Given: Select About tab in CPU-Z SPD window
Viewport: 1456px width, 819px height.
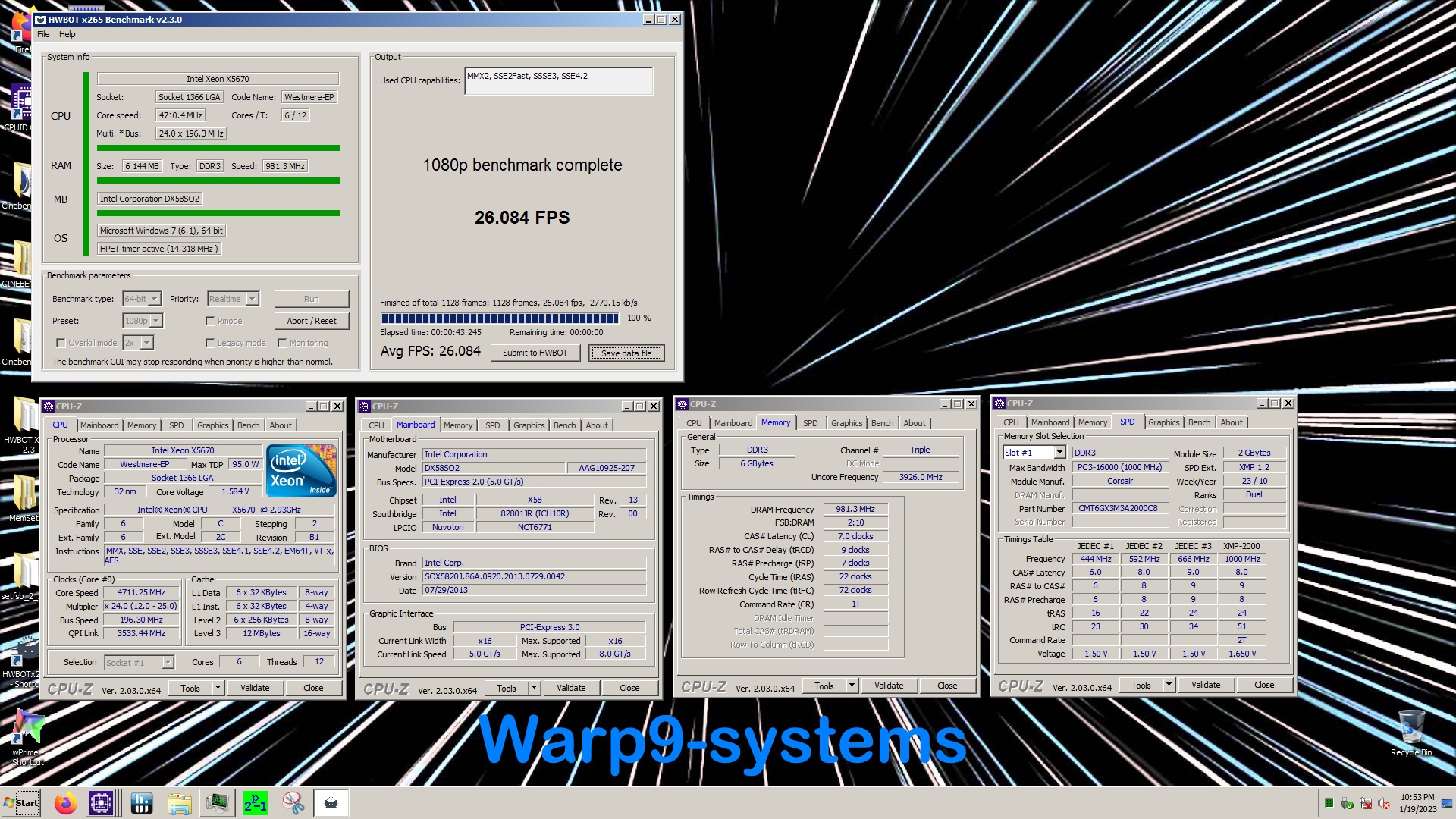Looking at the screenshot, I should (1231, 422).
